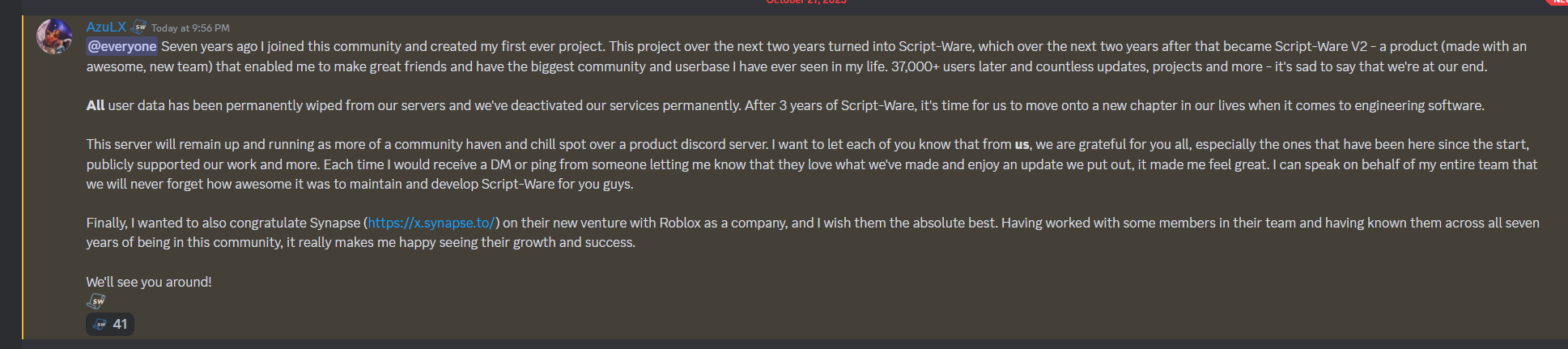This screenshot has width=1568, height=349.
Task: Click the bold word "All" starting the second paragraph
Action: point(96,105)
